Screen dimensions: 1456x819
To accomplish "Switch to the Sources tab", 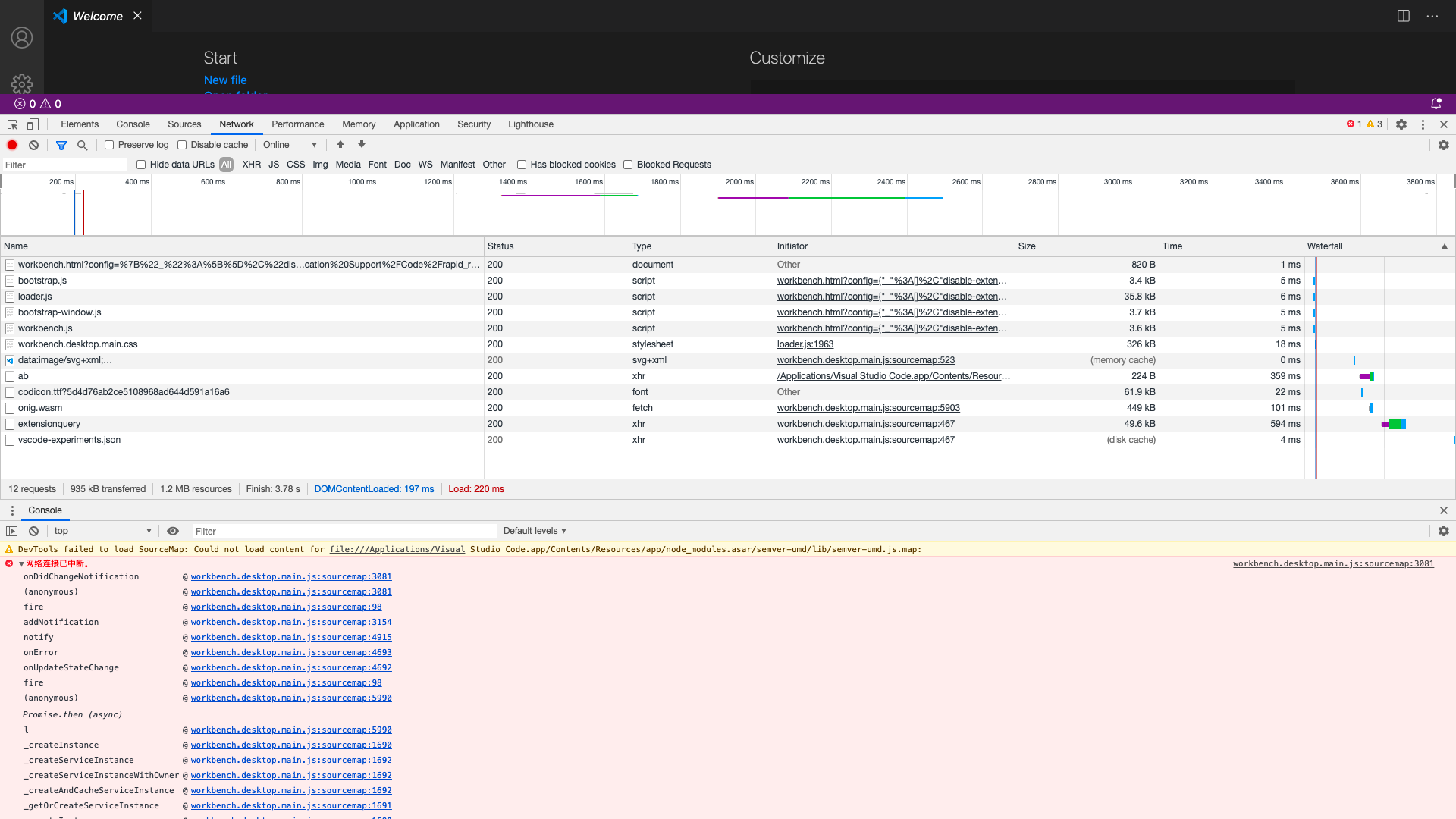I will click(184, 124).
